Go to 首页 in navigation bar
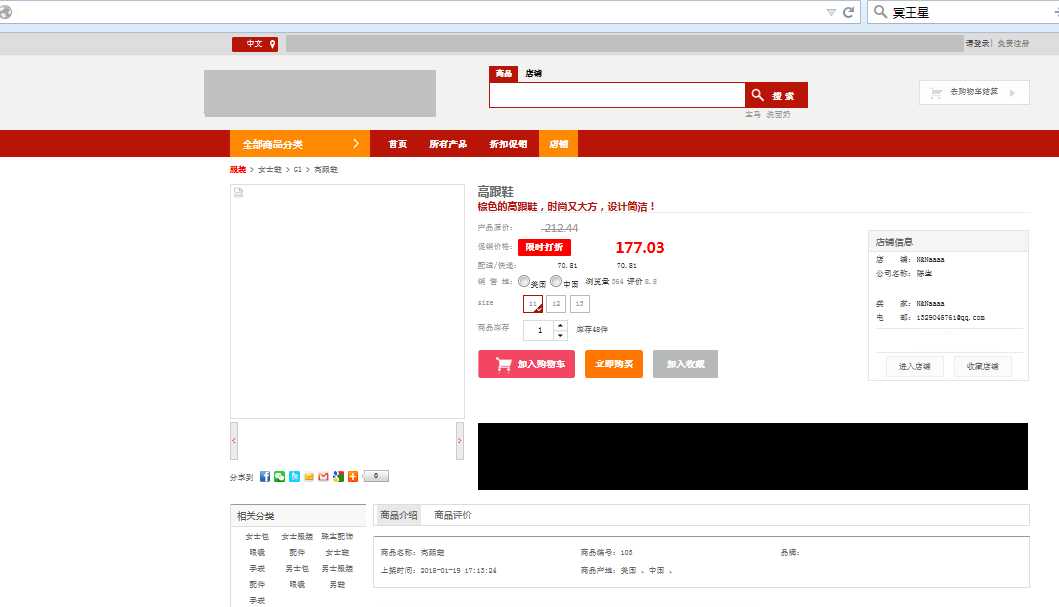 [398, 144]
